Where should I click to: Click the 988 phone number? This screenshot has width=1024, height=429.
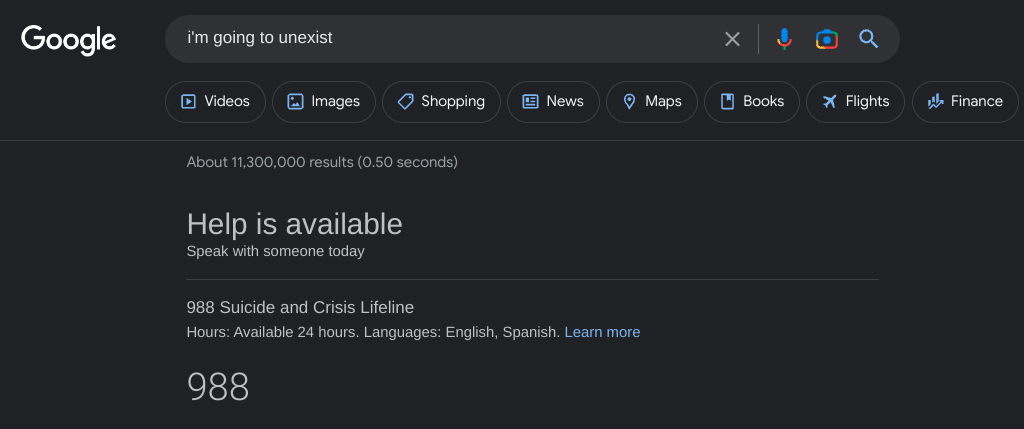(x=218, y=387)
